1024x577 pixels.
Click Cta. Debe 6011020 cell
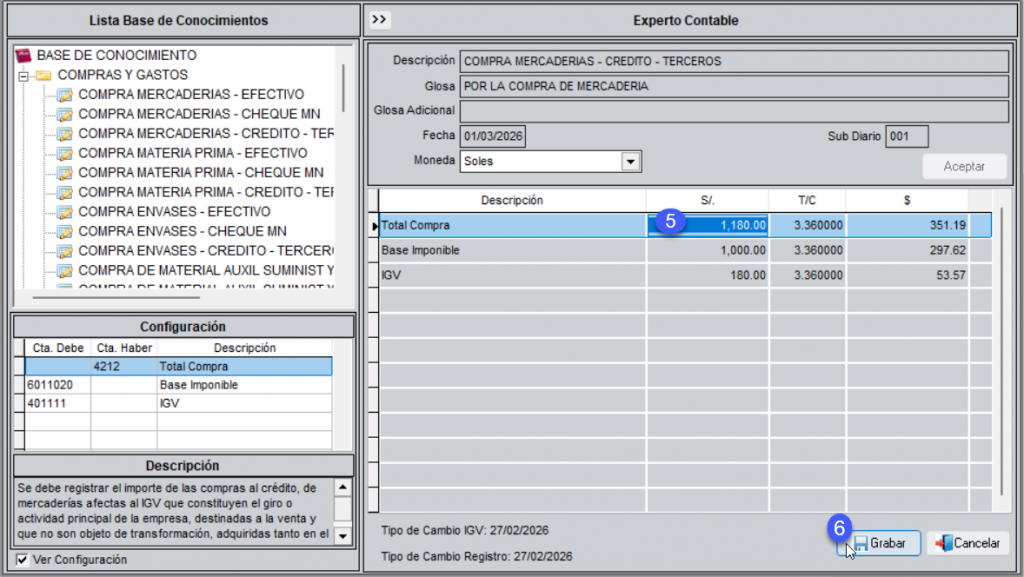tap(57, 385)
